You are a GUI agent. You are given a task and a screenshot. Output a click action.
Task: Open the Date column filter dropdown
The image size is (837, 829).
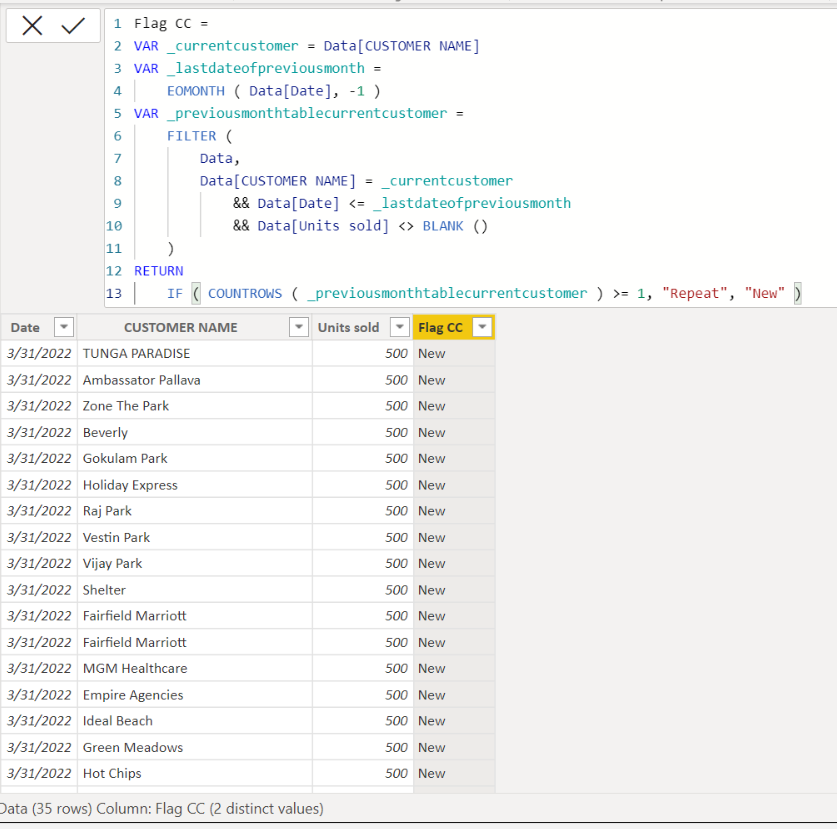(x=64, y=327)
